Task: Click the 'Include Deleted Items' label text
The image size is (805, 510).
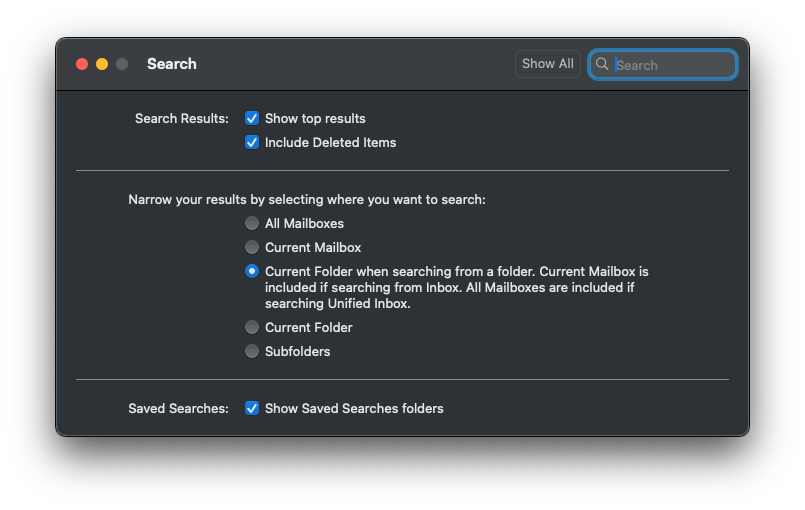Action: 331,142
